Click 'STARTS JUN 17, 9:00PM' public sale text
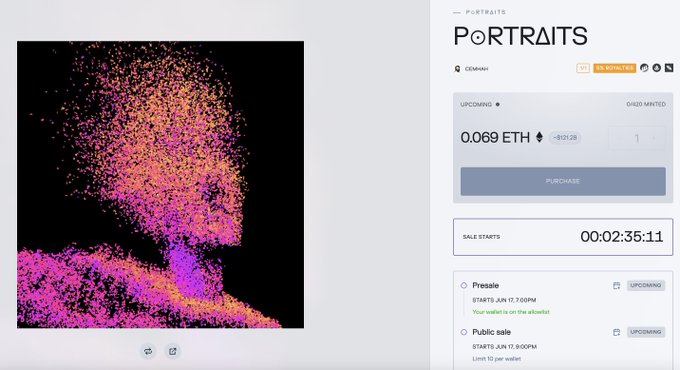Viewport: 680px width, 370px height. coord(504,347)
